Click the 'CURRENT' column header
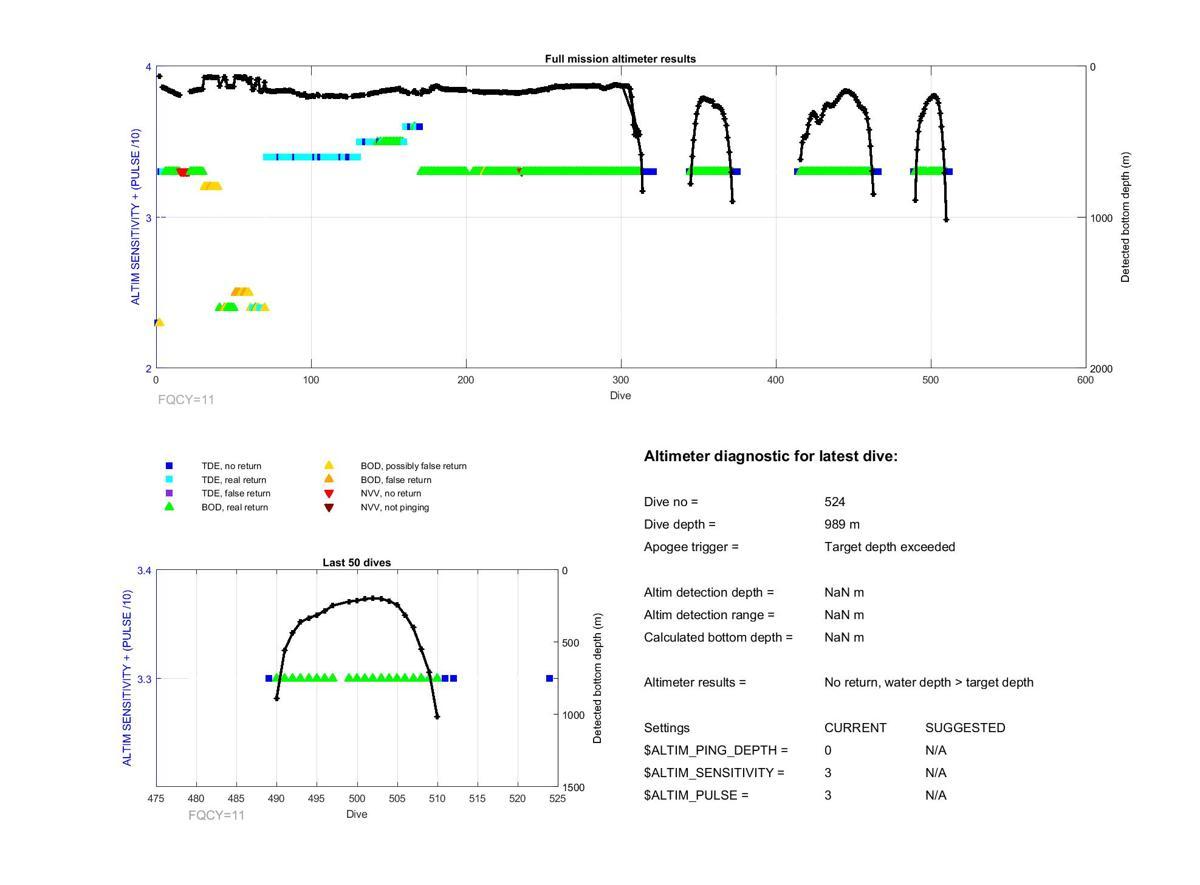Viewport: 1200px width, 885px height. 855,728
